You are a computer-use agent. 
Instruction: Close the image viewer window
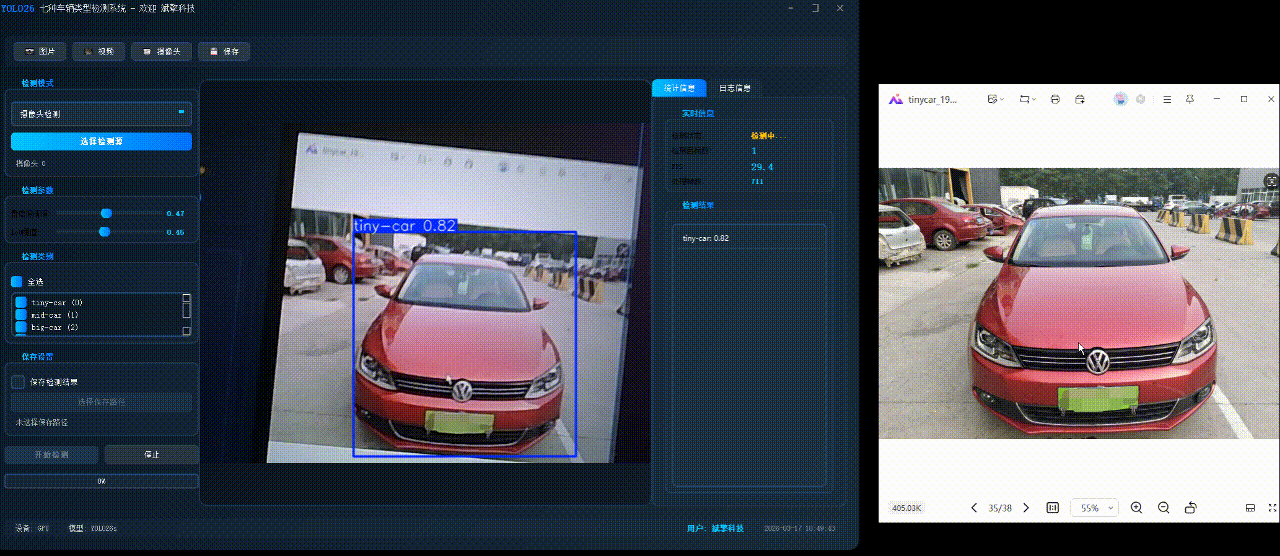pyautogui.click(x=1271, y=99)
